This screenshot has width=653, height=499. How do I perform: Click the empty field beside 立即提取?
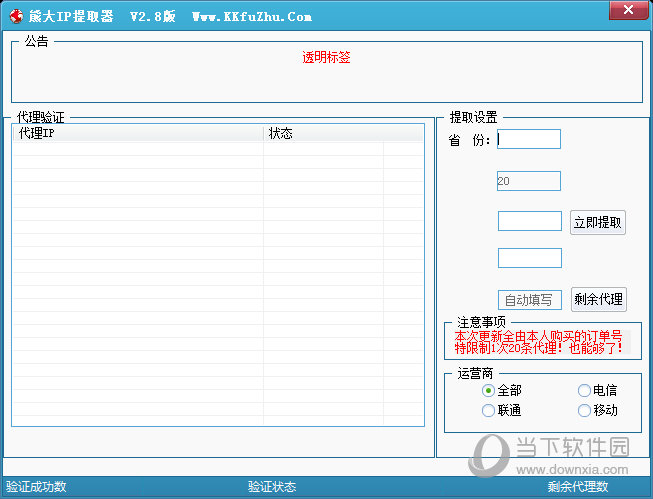click(530, 221)
